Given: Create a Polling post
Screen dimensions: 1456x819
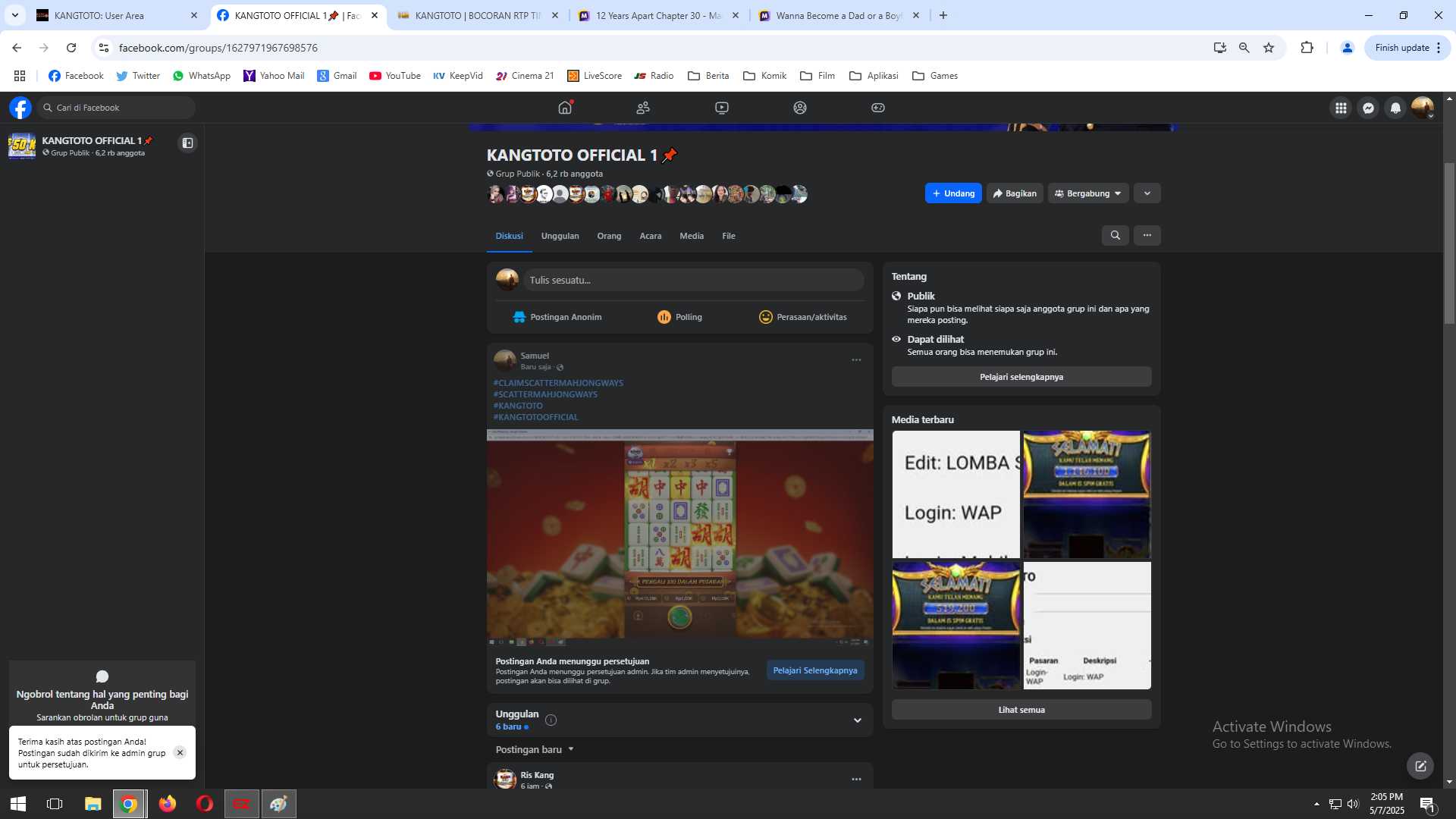Looking at the screenshot, I should [x=679, y=317].
